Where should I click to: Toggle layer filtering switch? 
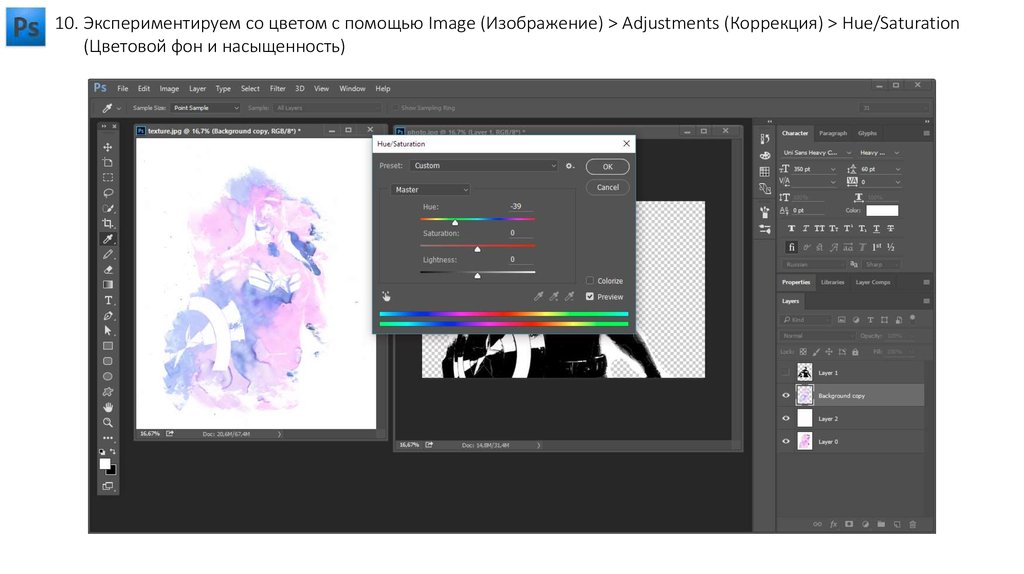pos(912,319)
